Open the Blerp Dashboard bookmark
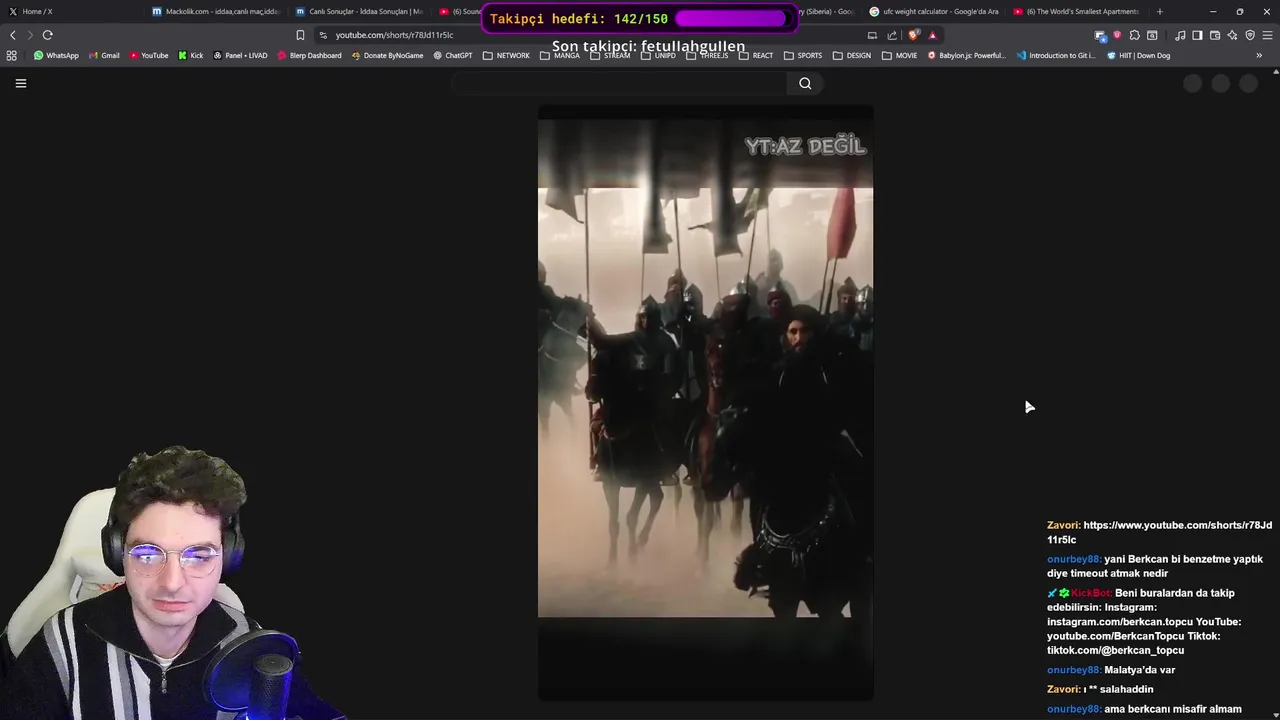Image resolution: width=1280 pixels, height=720 pixels. [310, 55]
